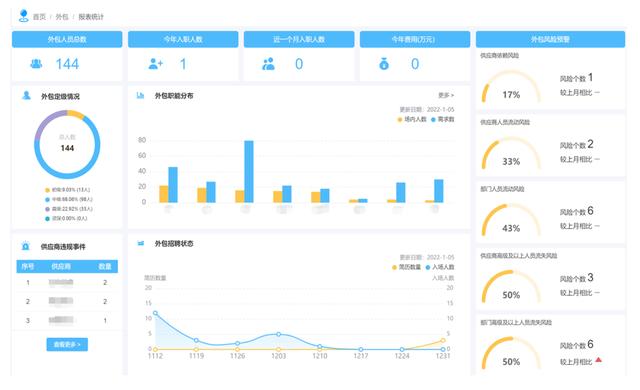This screenshot has width=640, height=390.
Task: Expand the 更多 > link in 外包职能分布
Action: click(446, 95)
